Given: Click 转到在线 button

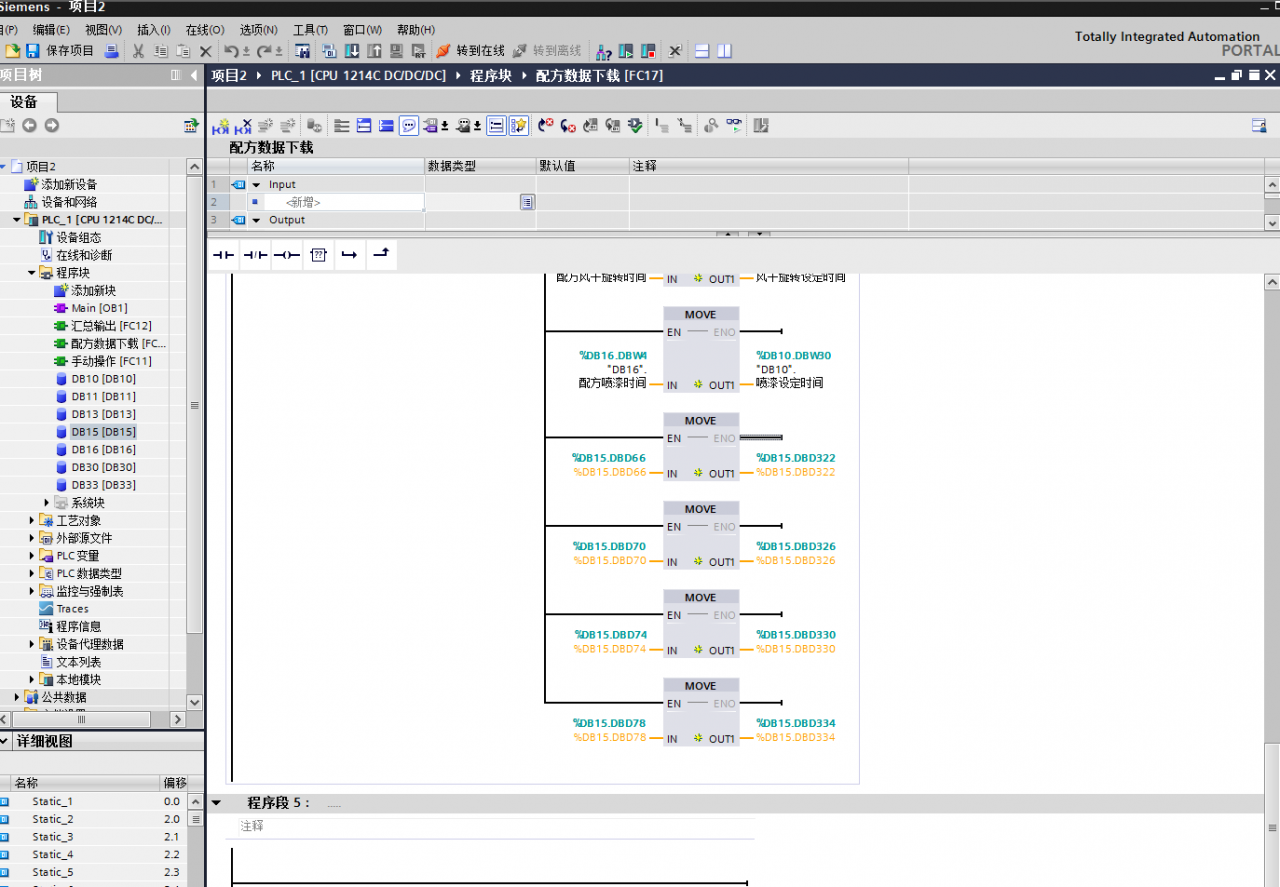Looking at the screenshot, I should (471, 51).
